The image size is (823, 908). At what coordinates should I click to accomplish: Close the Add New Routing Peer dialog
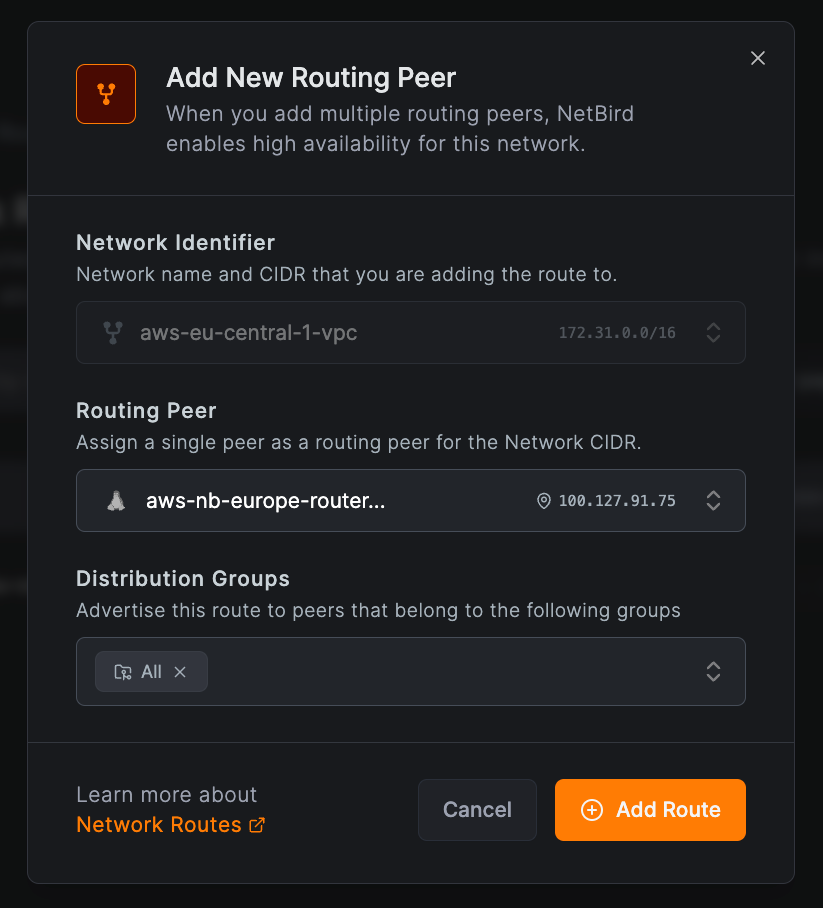pyautogui.click(x=758, y=58)
